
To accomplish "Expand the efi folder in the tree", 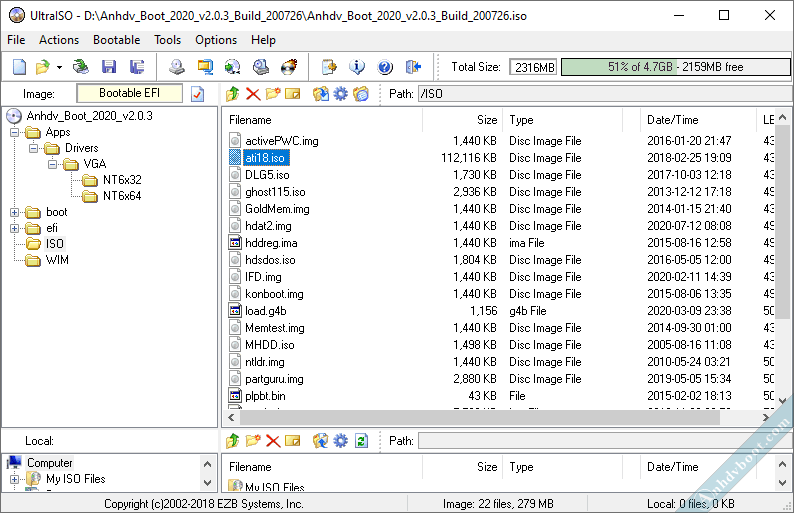I will coord(15,228).
